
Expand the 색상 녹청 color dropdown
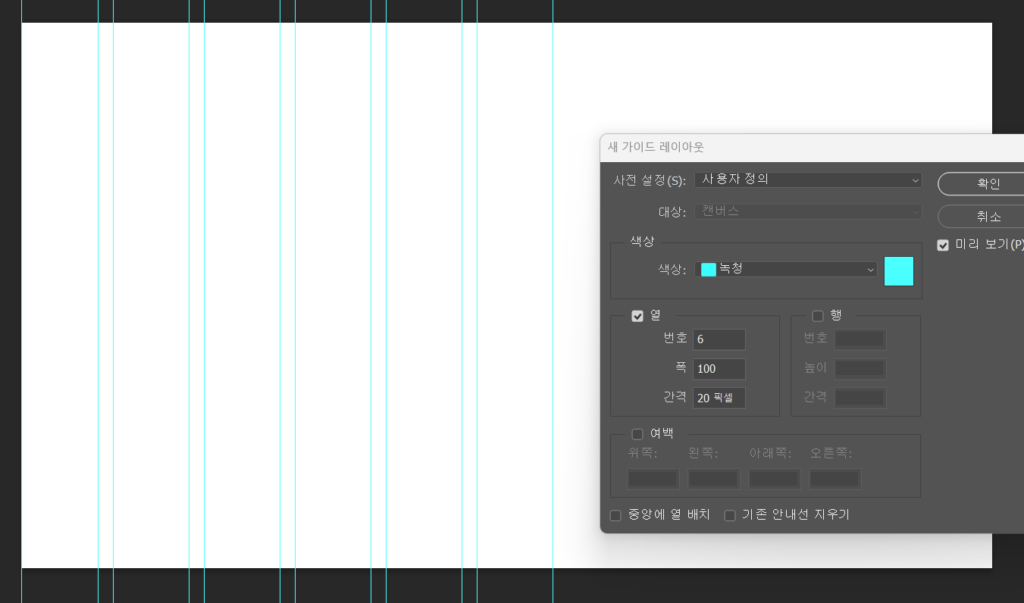point(787,269)
